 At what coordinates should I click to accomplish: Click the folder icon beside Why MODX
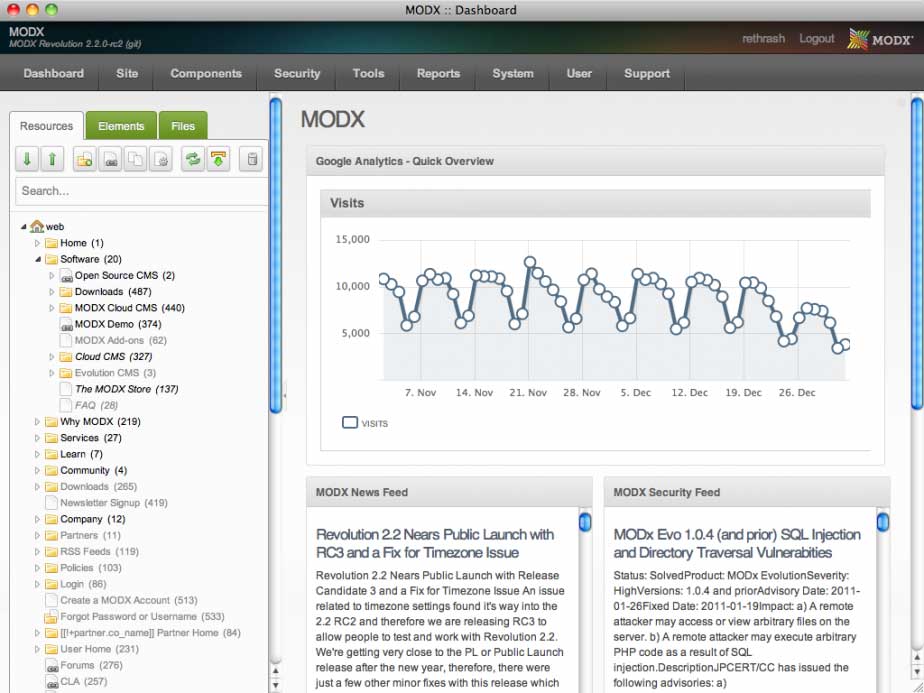(x=52, y=422)
